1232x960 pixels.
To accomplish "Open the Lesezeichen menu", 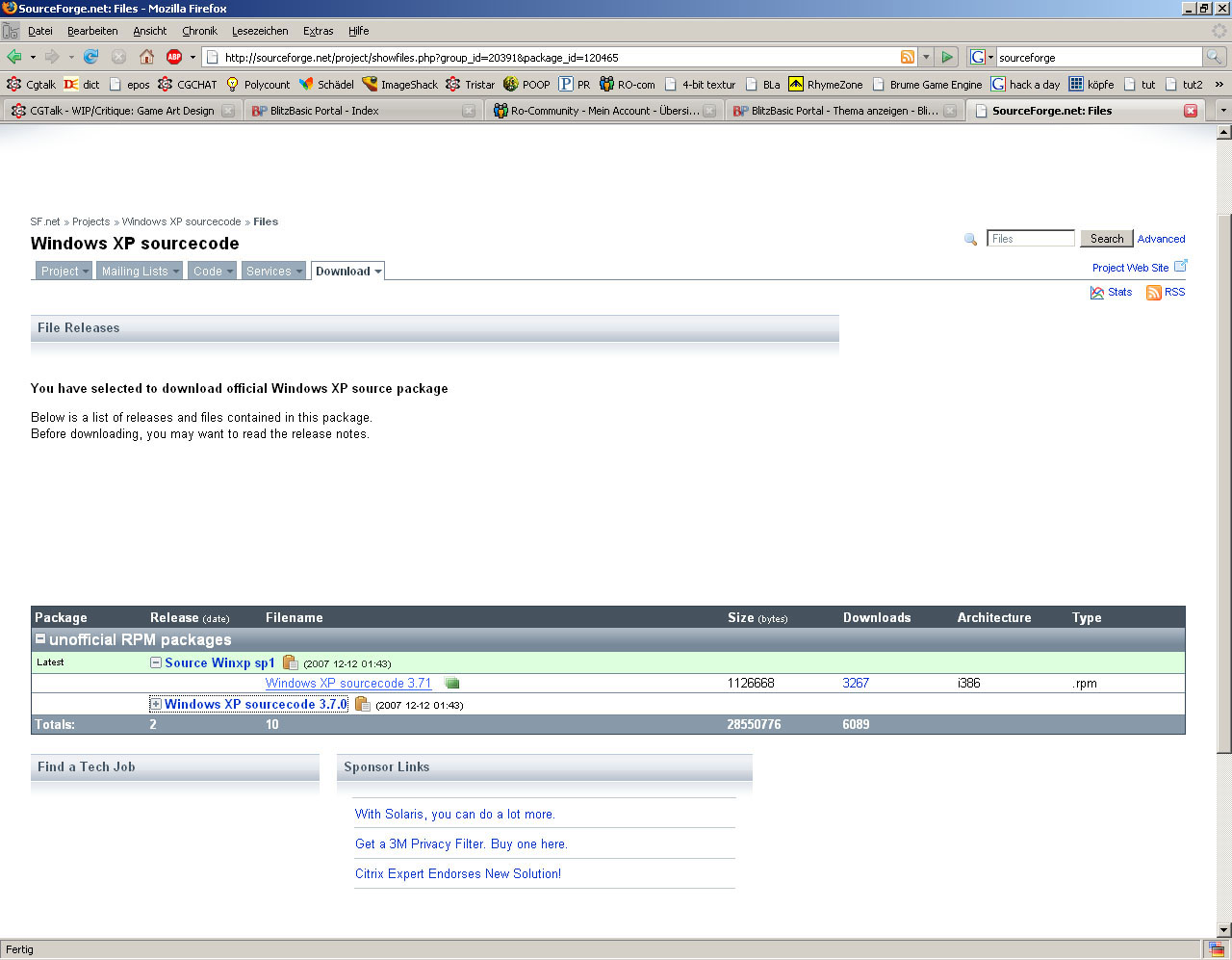I will pos(260,31).
